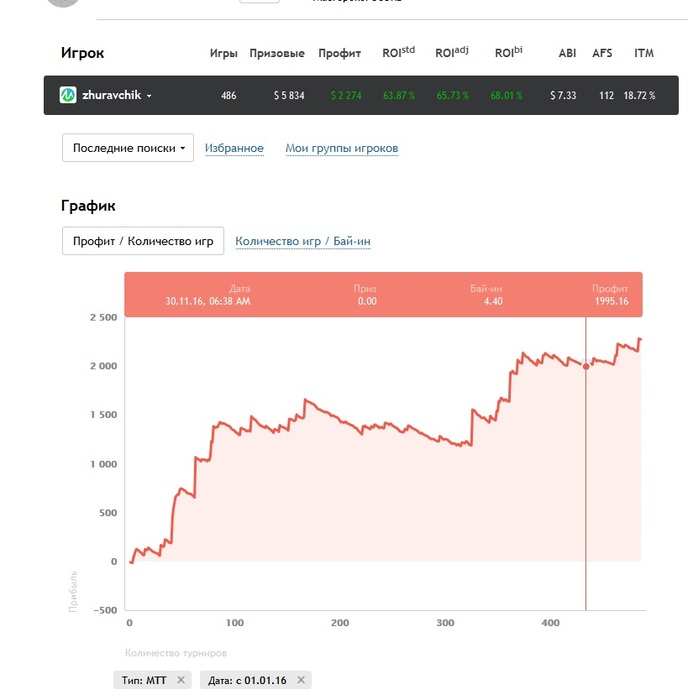The image size is (688, 700).
Task: Click the red data point on chart
Action: point(586,366)
